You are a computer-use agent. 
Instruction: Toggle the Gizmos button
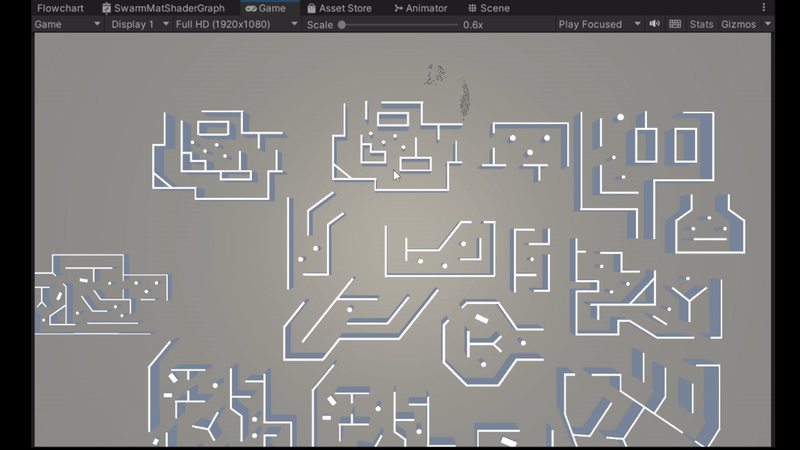738,24
